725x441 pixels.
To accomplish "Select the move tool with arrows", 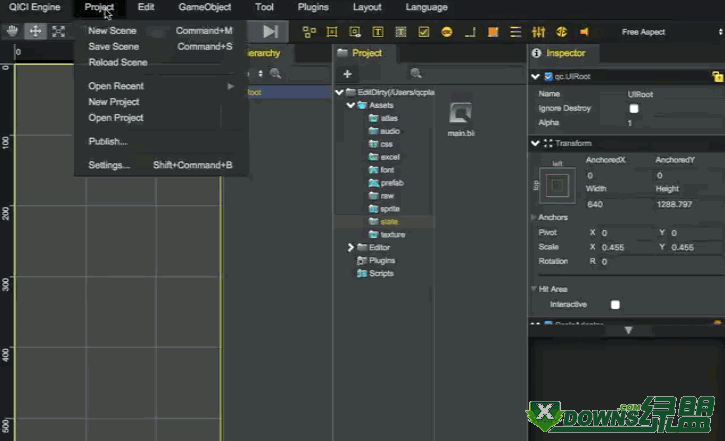I will (x=35, y=31).
